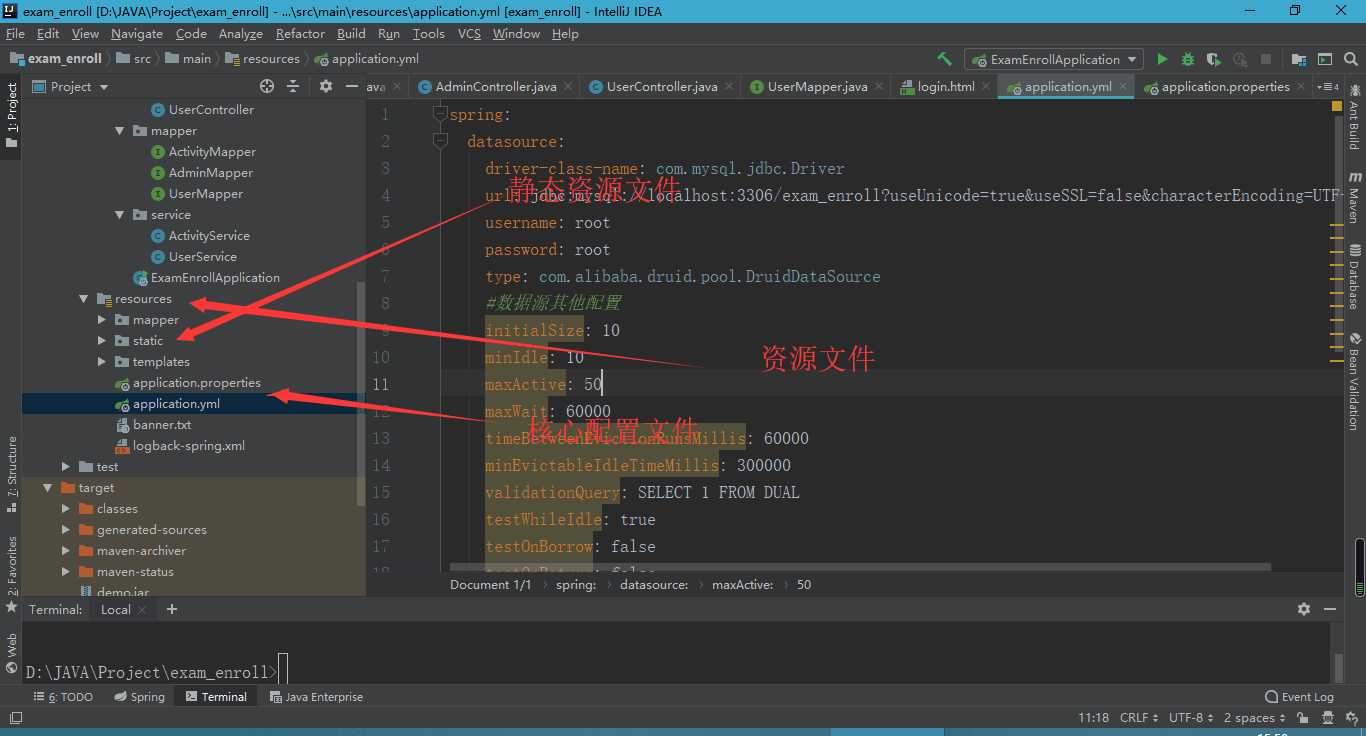
Task: Open the Web tool window
Action: [x=12, y=652]
